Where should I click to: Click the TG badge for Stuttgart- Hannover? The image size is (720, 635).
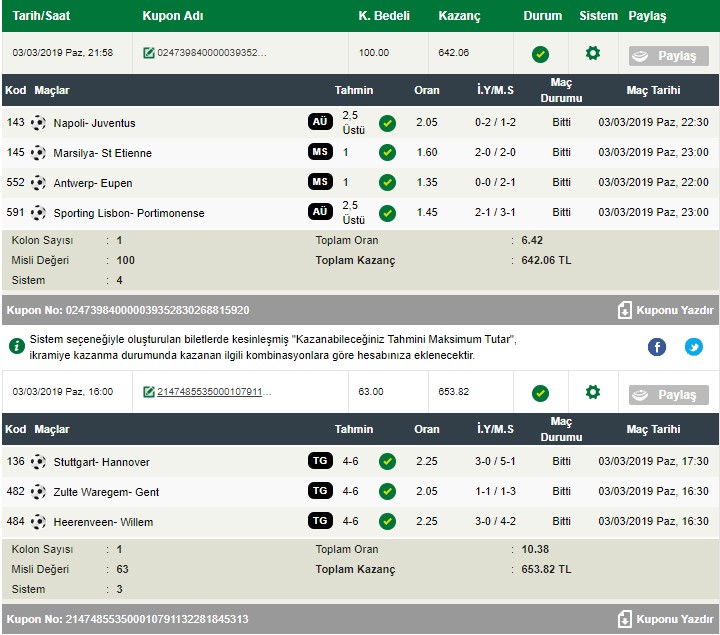(x=320, y=461)
